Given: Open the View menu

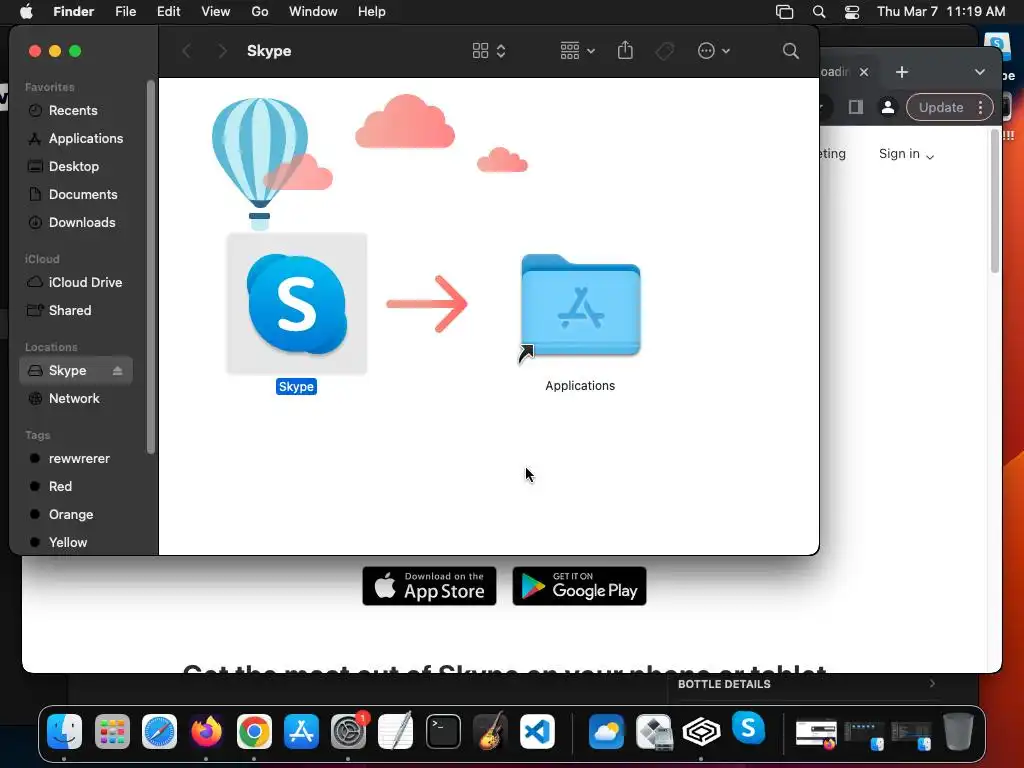Looking at the screenshot, I should point(216,12).
